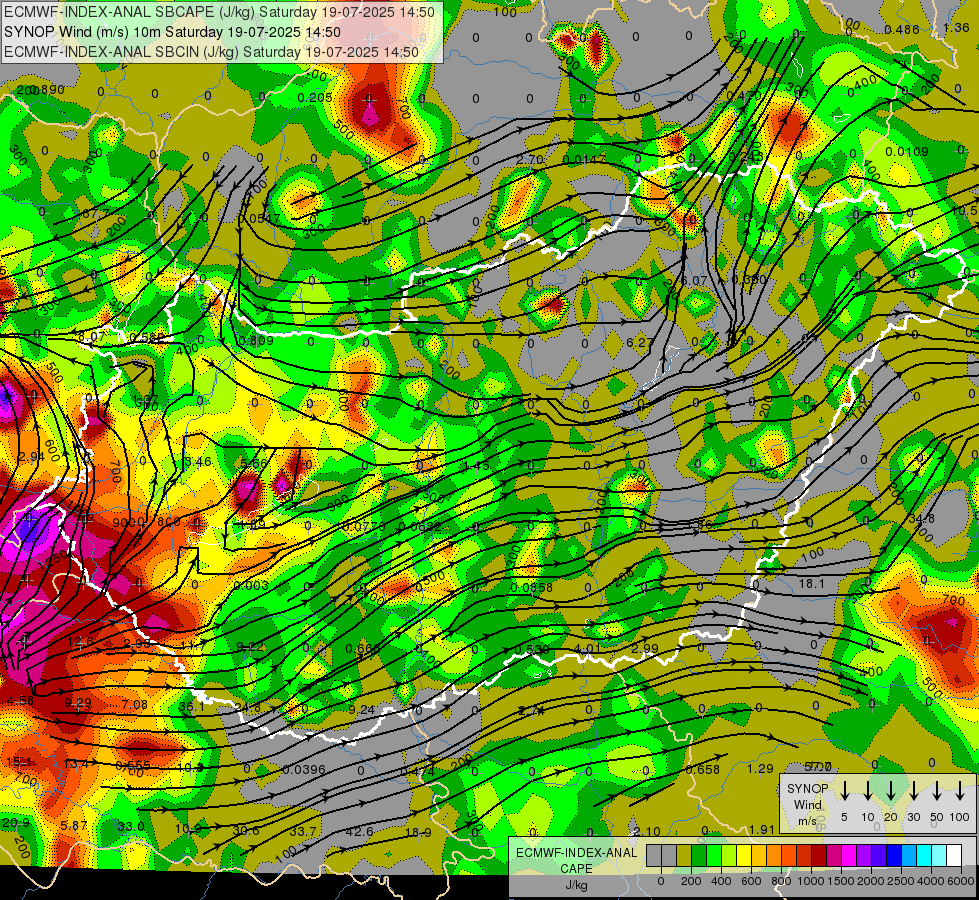Image resolution: width=979 pixels, height=900 pixels.
Task: Click the '6.27' value on the map
Action: click(x=638, y=342)
